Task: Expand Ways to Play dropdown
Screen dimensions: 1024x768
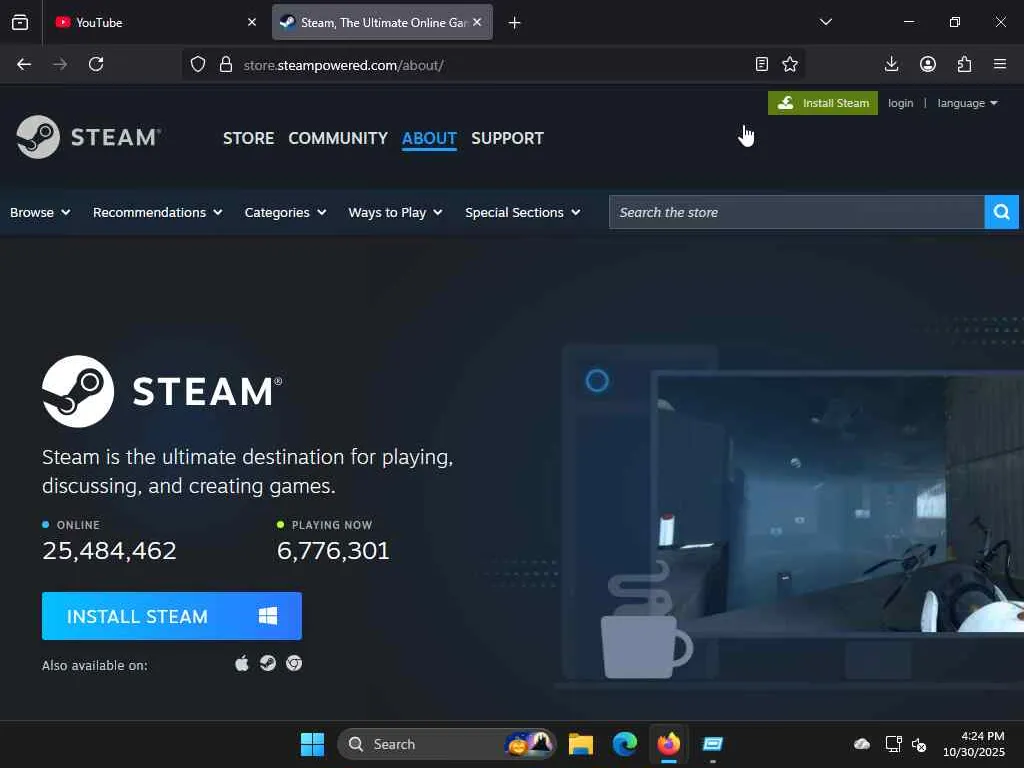Action: (395, 212)
